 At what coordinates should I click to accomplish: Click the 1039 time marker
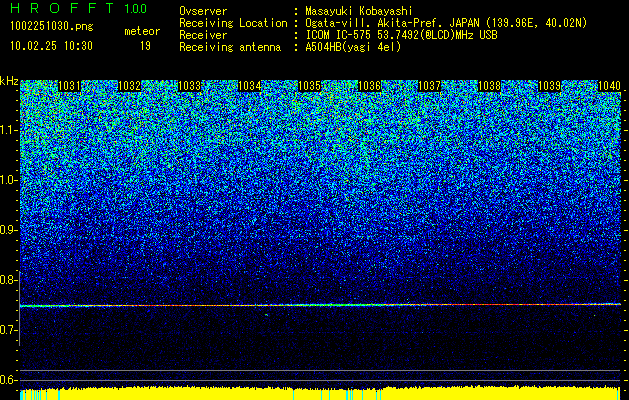(x=549, y=86)
